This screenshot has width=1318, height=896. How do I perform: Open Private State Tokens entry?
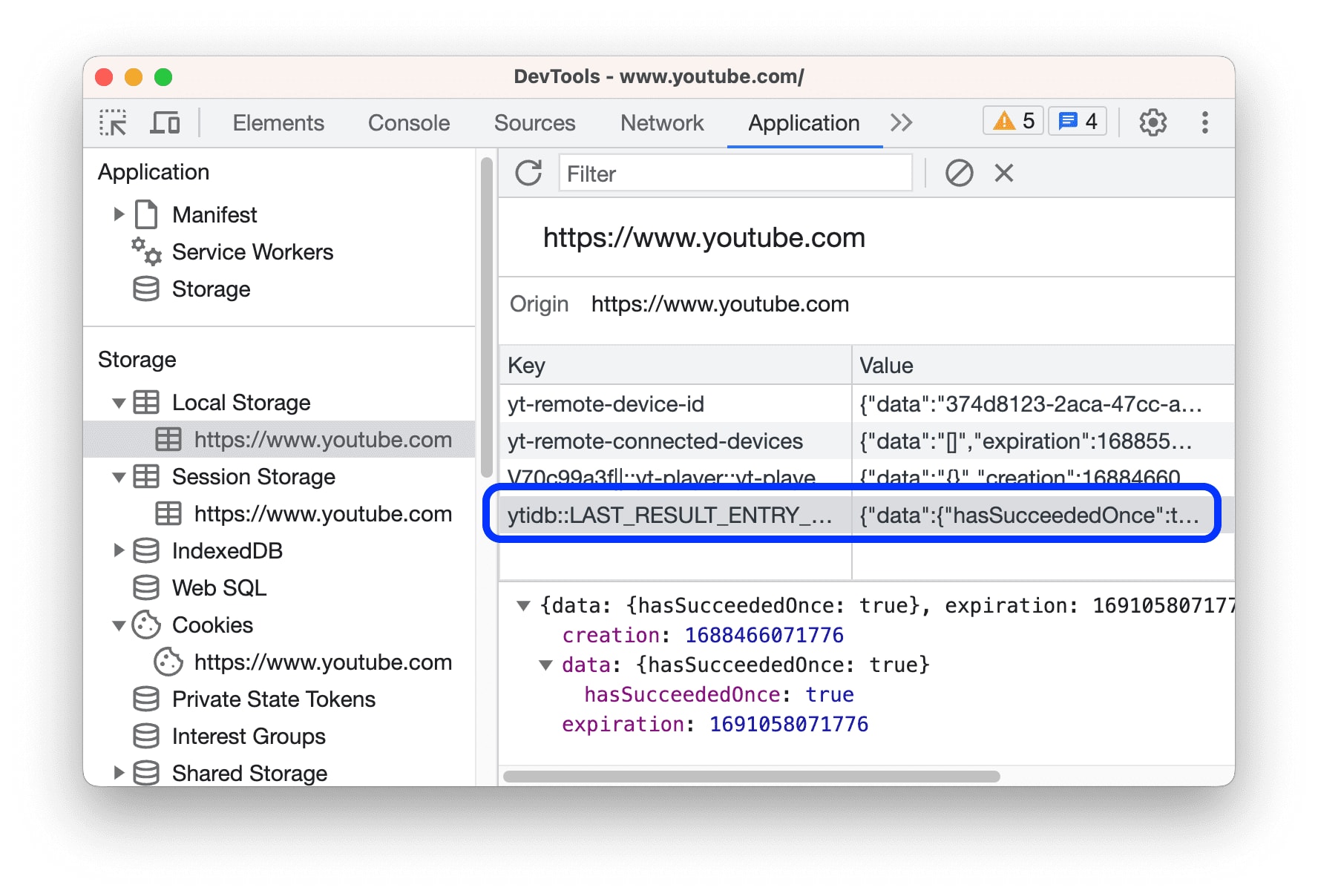(274, 699)
